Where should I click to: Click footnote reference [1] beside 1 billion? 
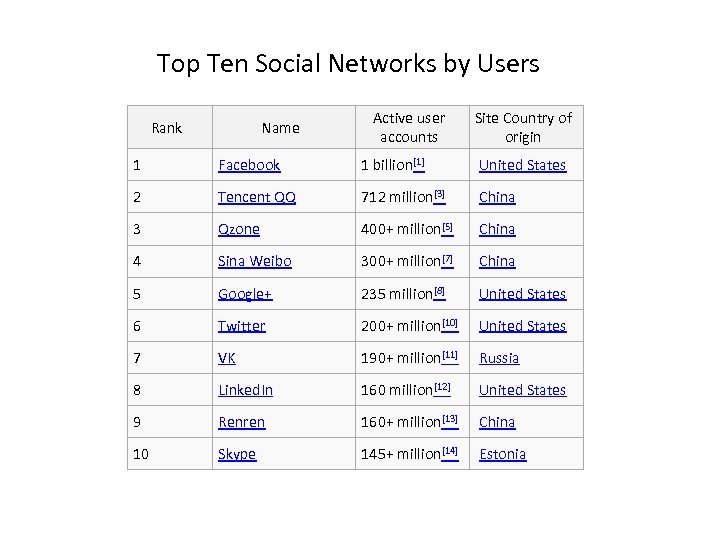pos(419,162)
